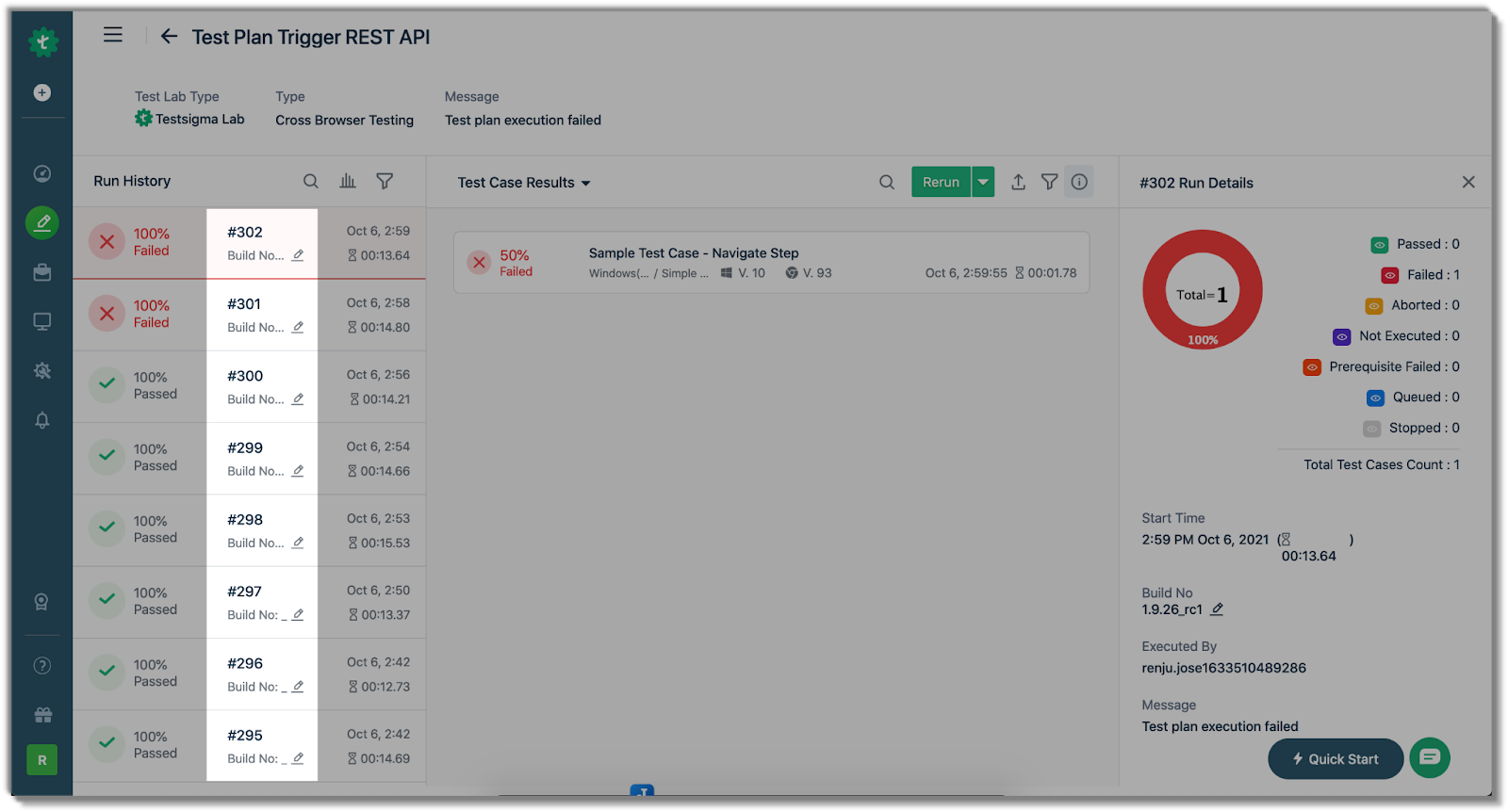The image size is (1508, 812).
Task: Open the bug settings icon in sidebar
Action: [42, 371]
